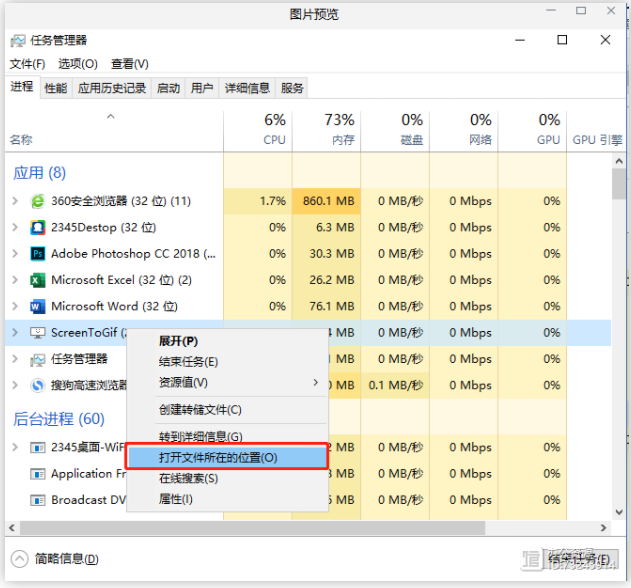631x588 pixels.
Task: Click the 2345Destop process icon
Action: tap(38, 227)
